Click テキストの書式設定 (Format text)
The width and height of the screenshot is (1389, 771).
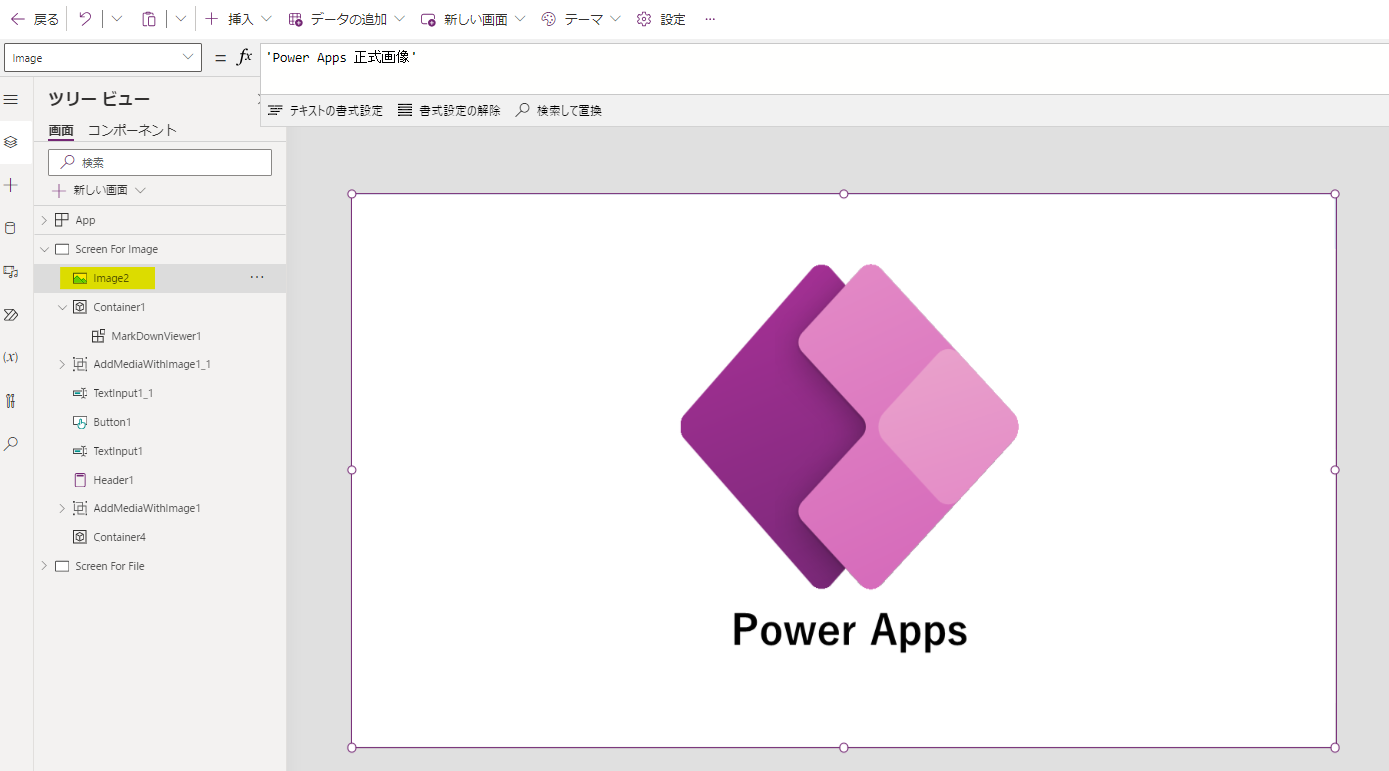click(325, 110)
